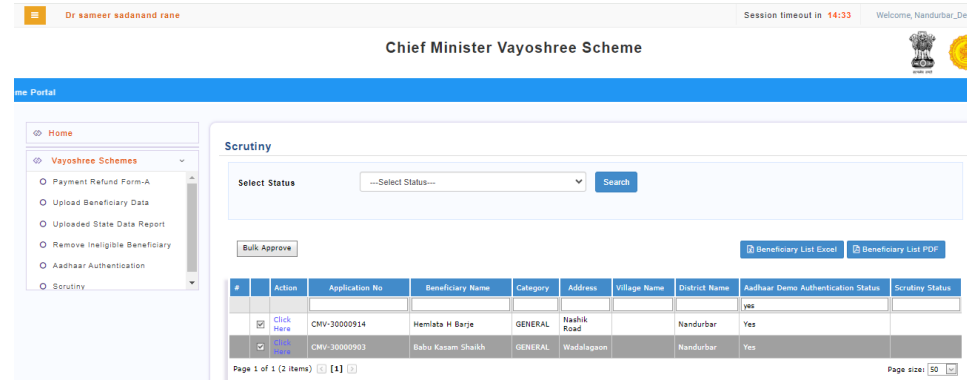967x380 pixels.
Task: Click Here link for Hemlata H Barje
Action: point(282,324)
